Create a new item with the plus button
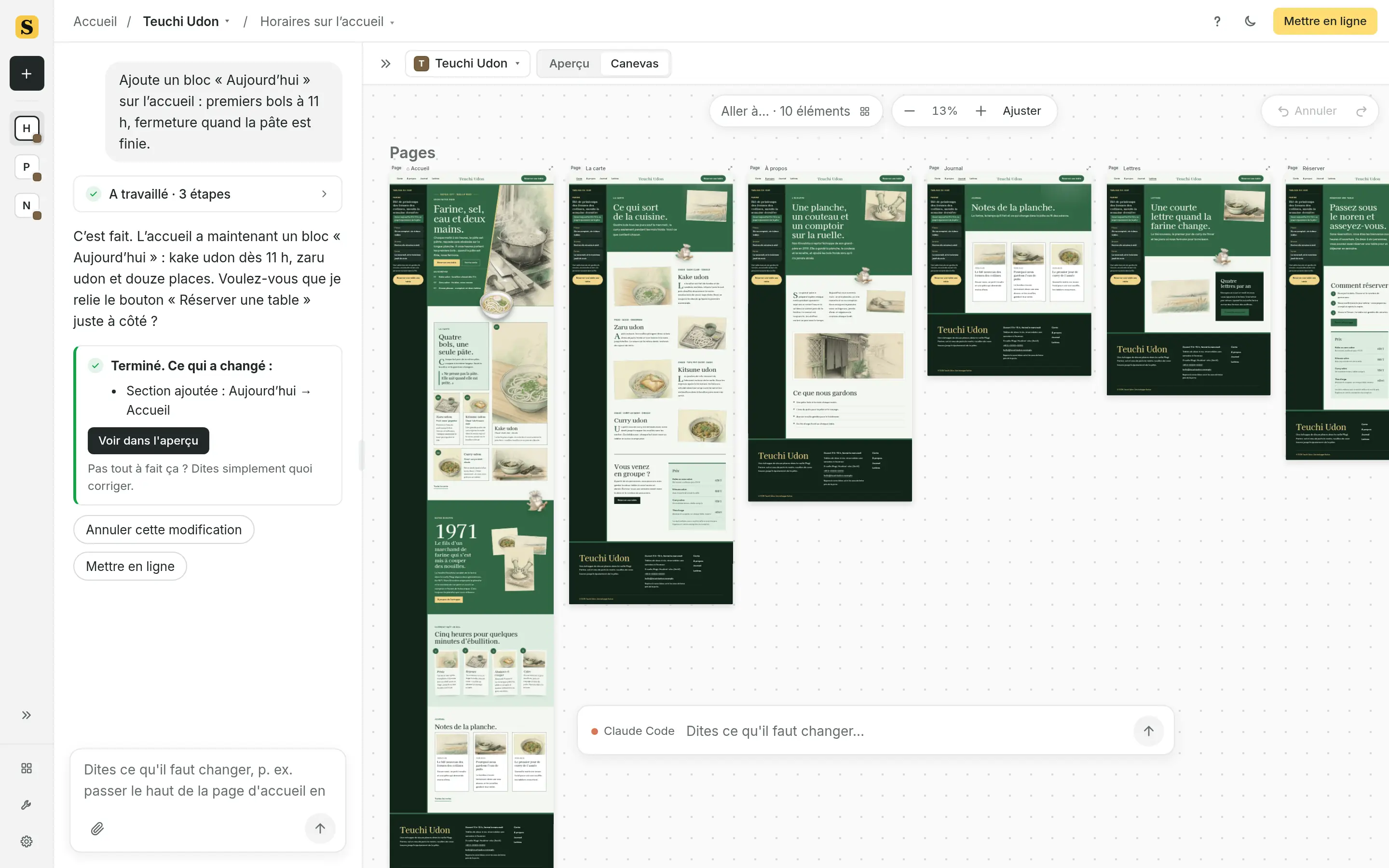1389x868 pixels. click(27, 73)
